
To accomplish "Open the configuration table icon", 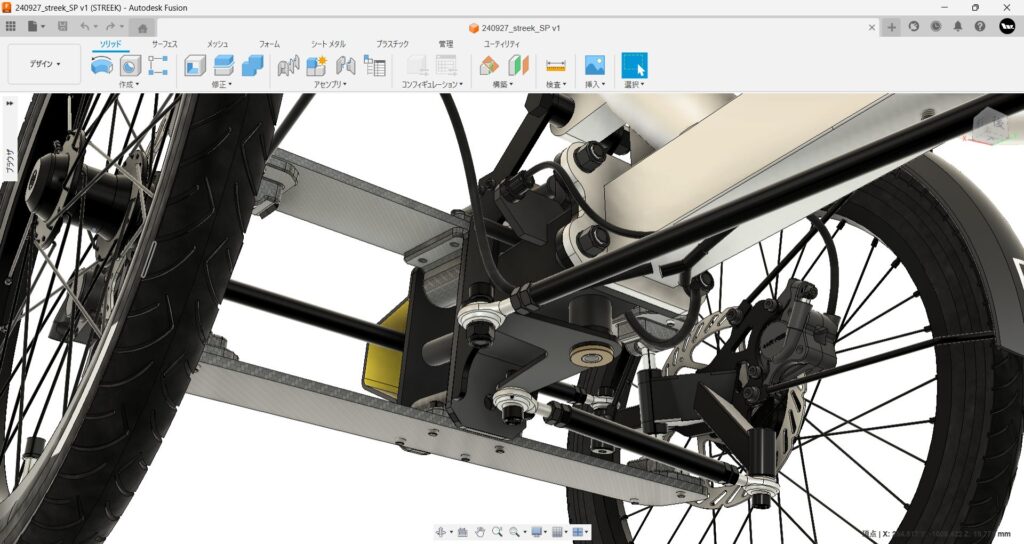I will pyautogui.click(x=446, y=65).
